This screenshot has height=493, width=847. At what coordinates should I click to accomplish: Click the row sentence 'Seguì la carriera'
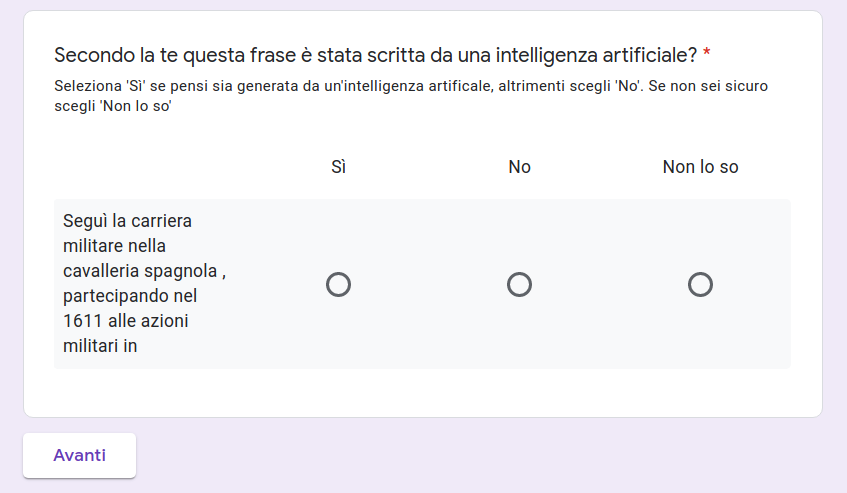click(127, 221)
